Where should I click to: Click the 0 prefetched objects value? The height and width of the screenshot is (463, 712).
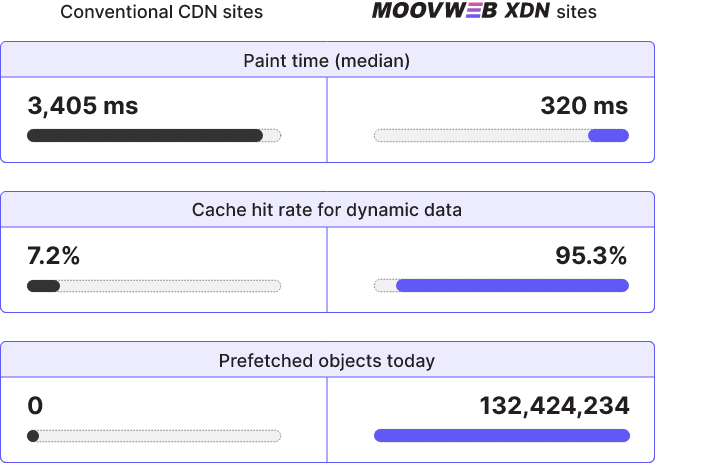tap(35, 405)
